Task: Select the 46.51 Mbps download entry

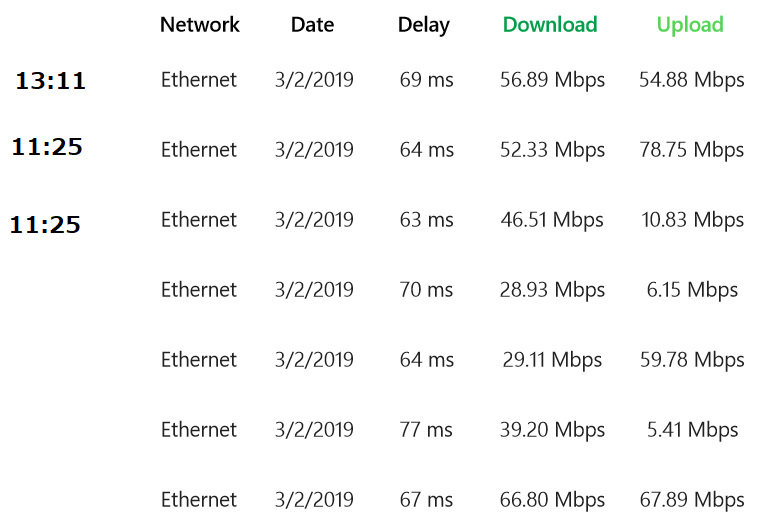Action: click(552, 220)
